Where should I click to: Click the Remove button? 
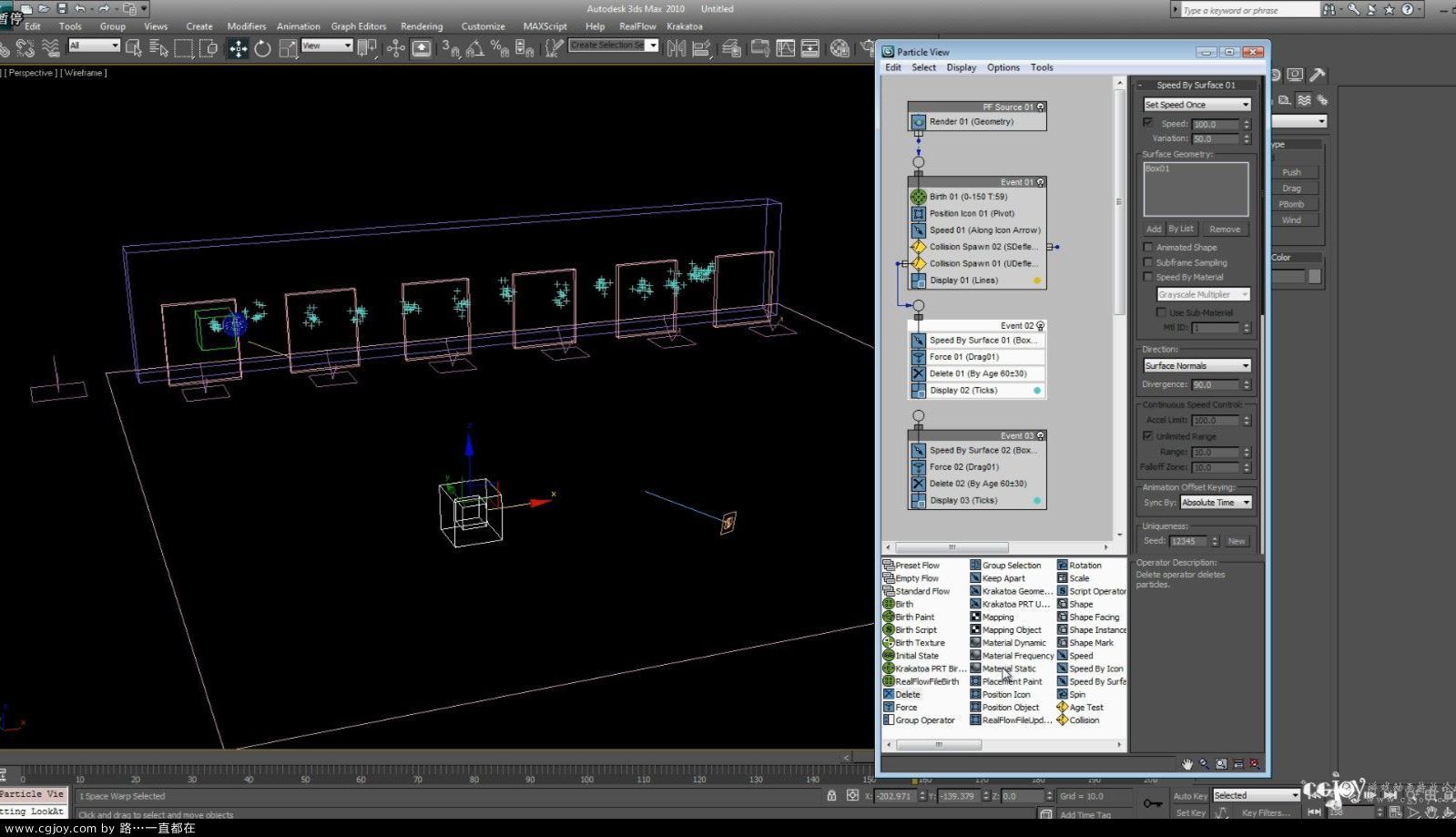coord(1225,229)
